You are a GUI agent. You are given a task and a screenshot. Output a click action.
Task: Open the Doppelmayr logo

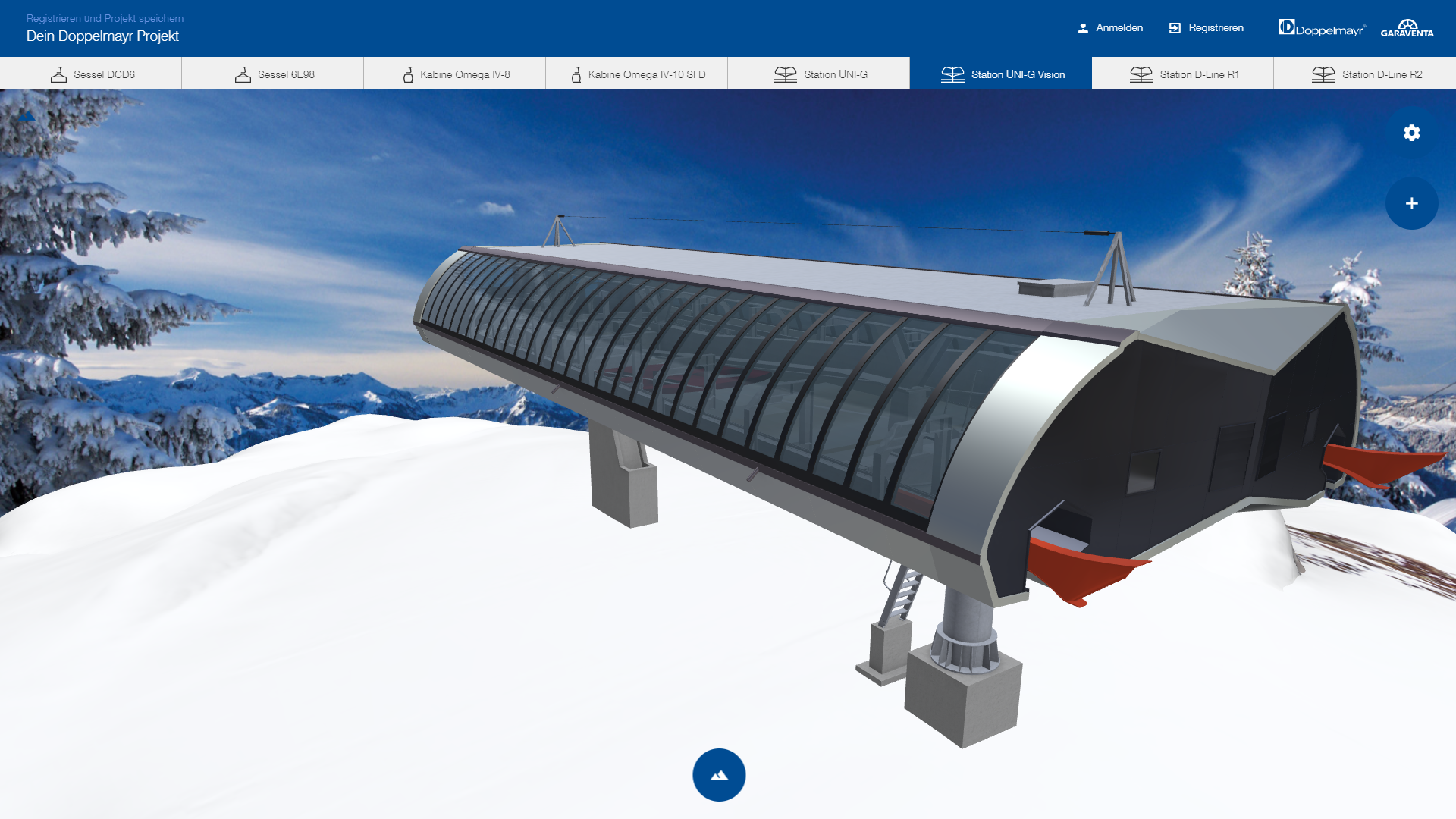click(1322, 28)
